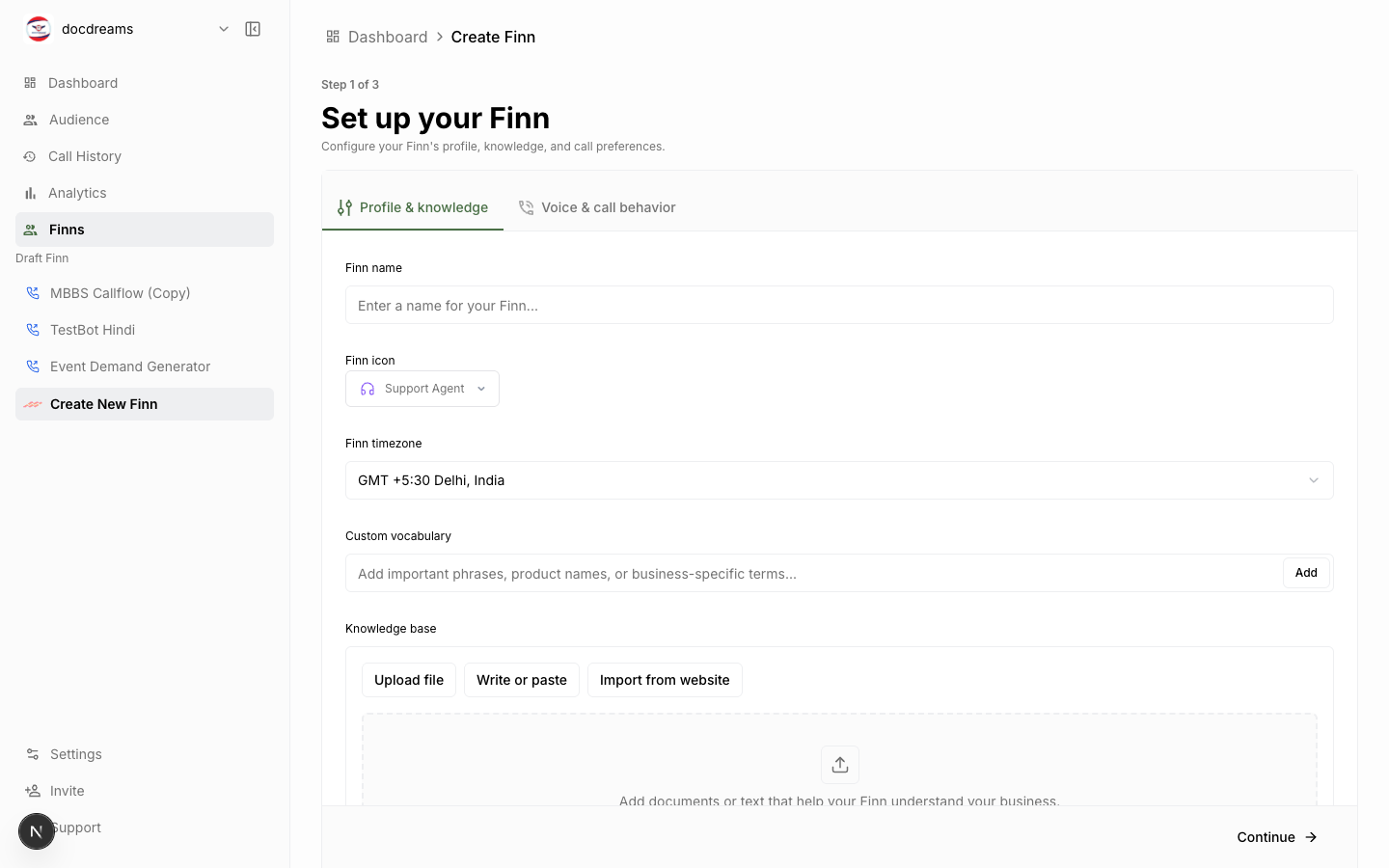Open Call History in the sidebar
Screen dimensions: 1389x868
tap(145, 156)
